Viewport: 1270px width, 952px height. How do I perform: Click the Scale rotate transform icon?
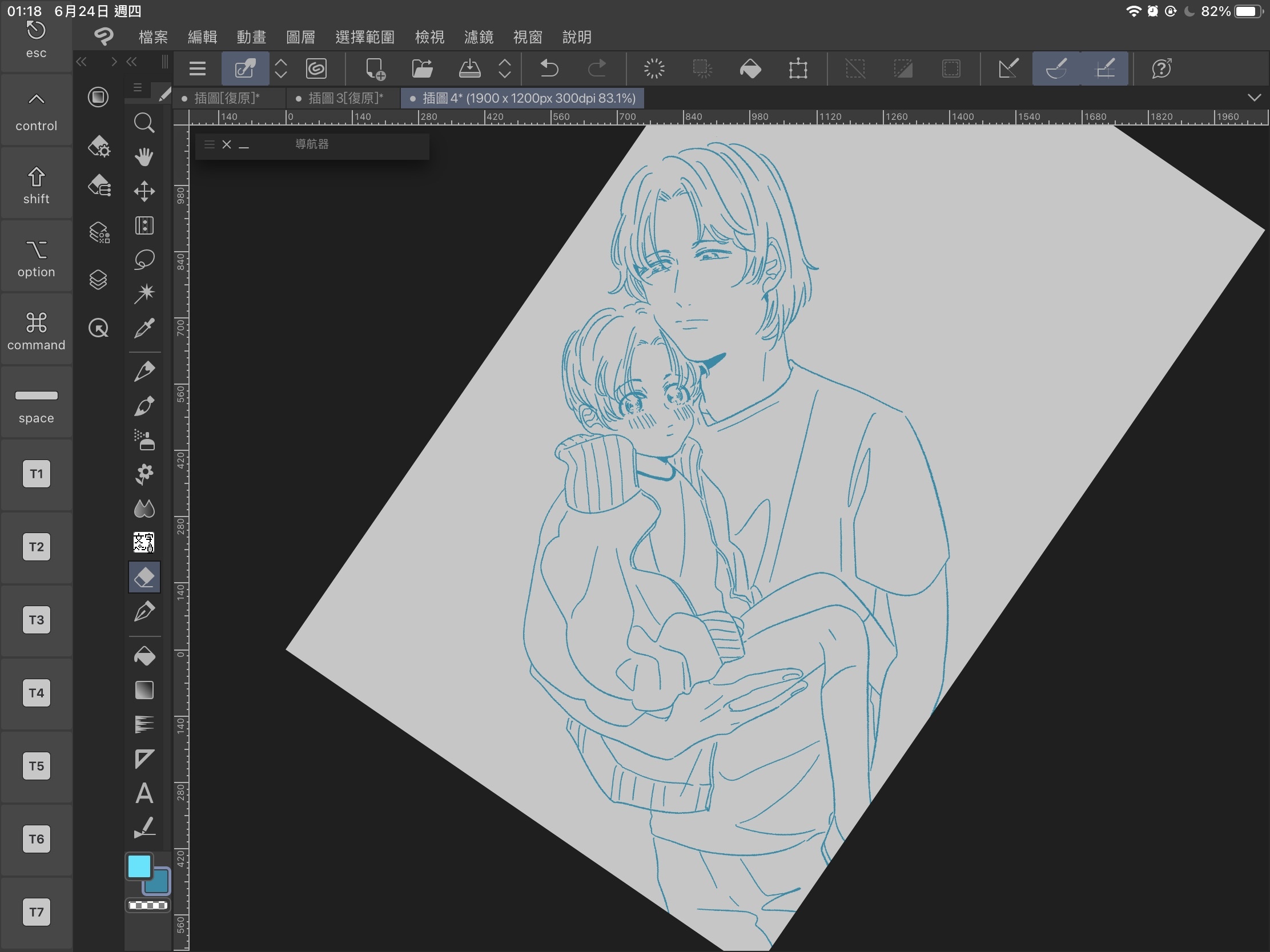[x=798, y=69]
